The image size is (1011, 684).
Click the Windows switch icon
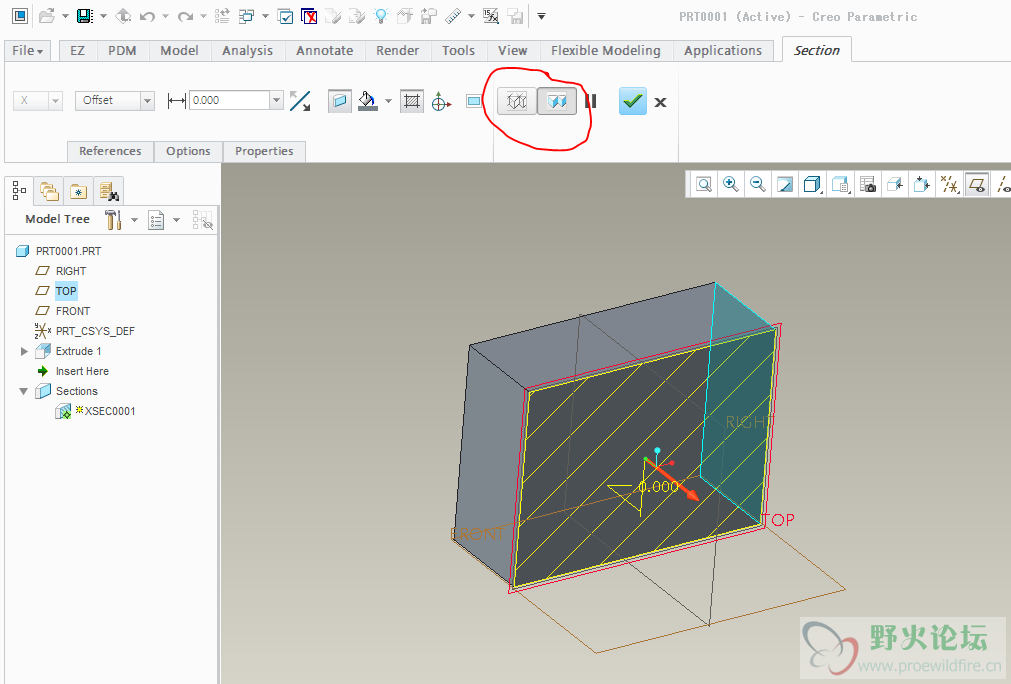(x=246, y=16)
